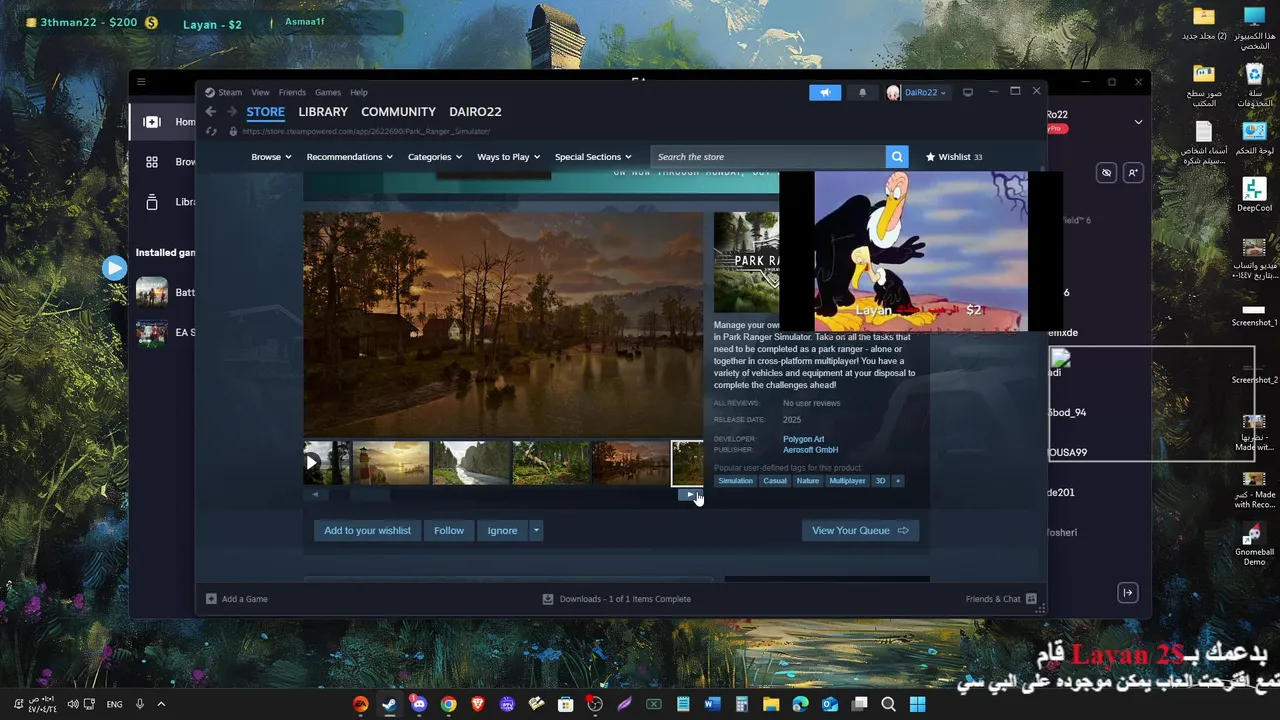Open Recycle Bin on desktop
This screenshot has height=720, width=1280.
pos(1254,85)
